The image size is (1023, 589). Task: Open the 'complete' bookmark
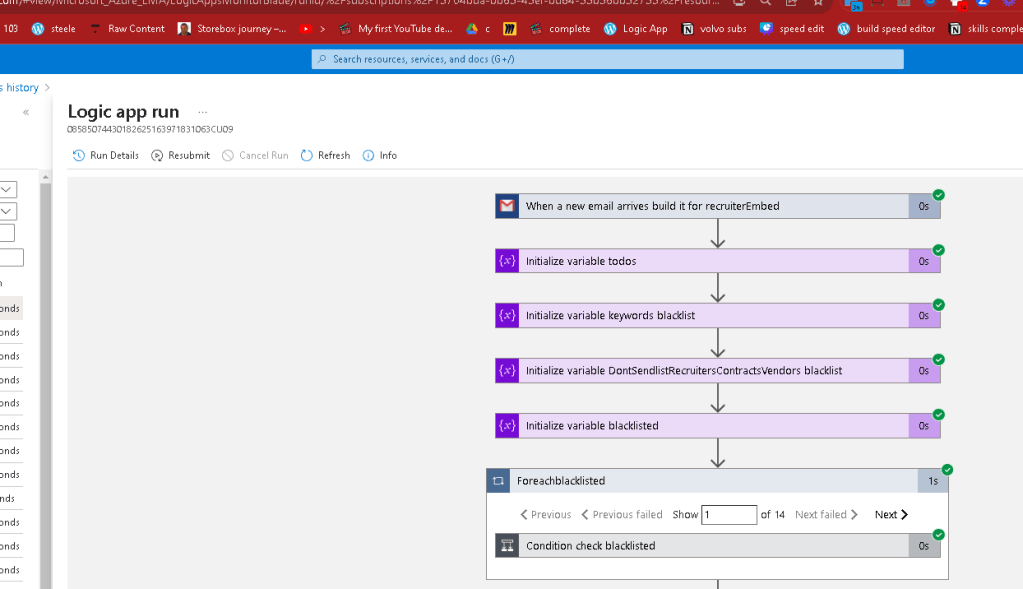(x=560, y=29)
